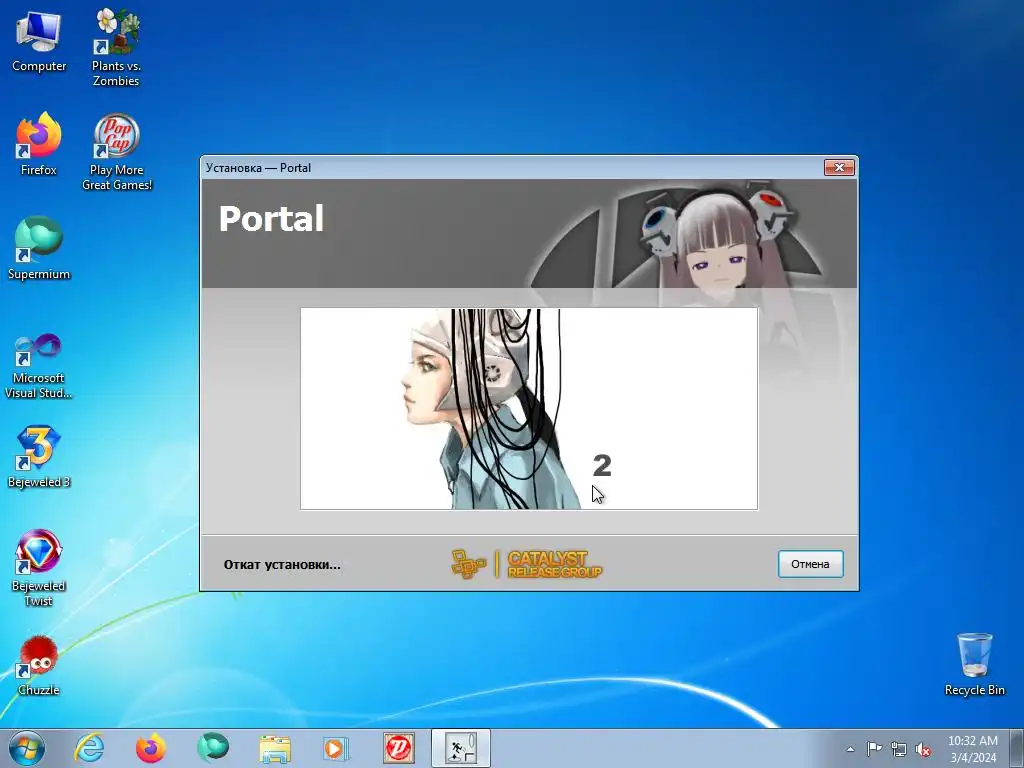Select Play More Great Games! PopCap shortcut
The width and height of the screenshot is (1024, 768).
point(117,152)
